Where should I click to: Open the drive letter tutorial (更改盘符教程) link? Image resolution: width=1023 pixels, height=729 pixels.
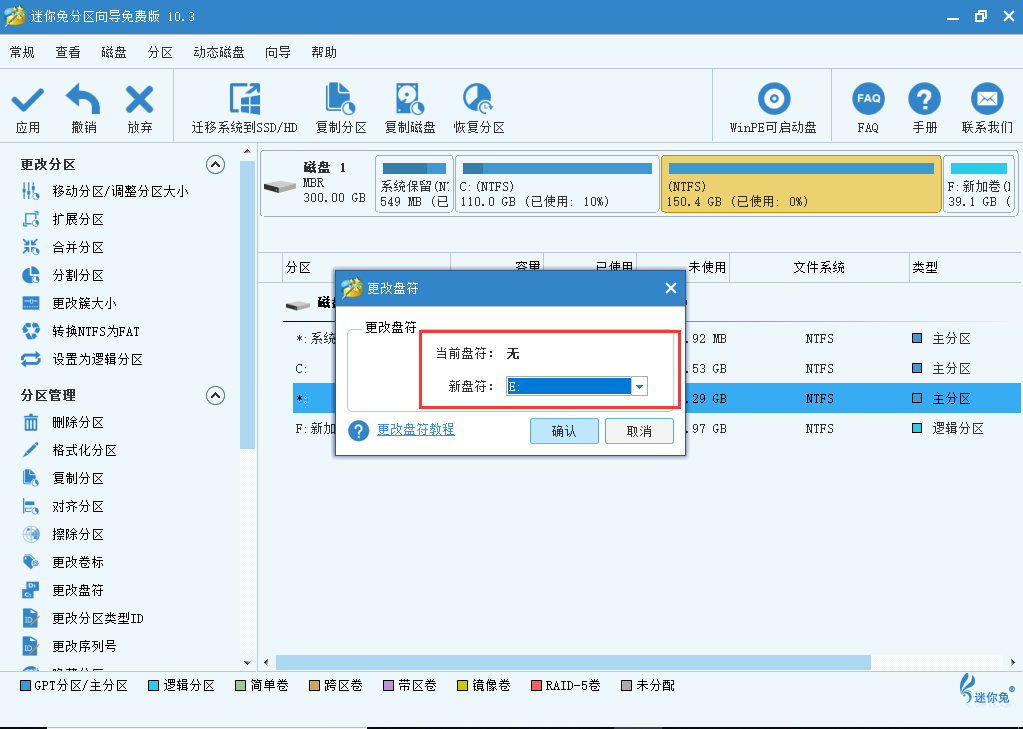pyautogui.click(x=416, y=429)
